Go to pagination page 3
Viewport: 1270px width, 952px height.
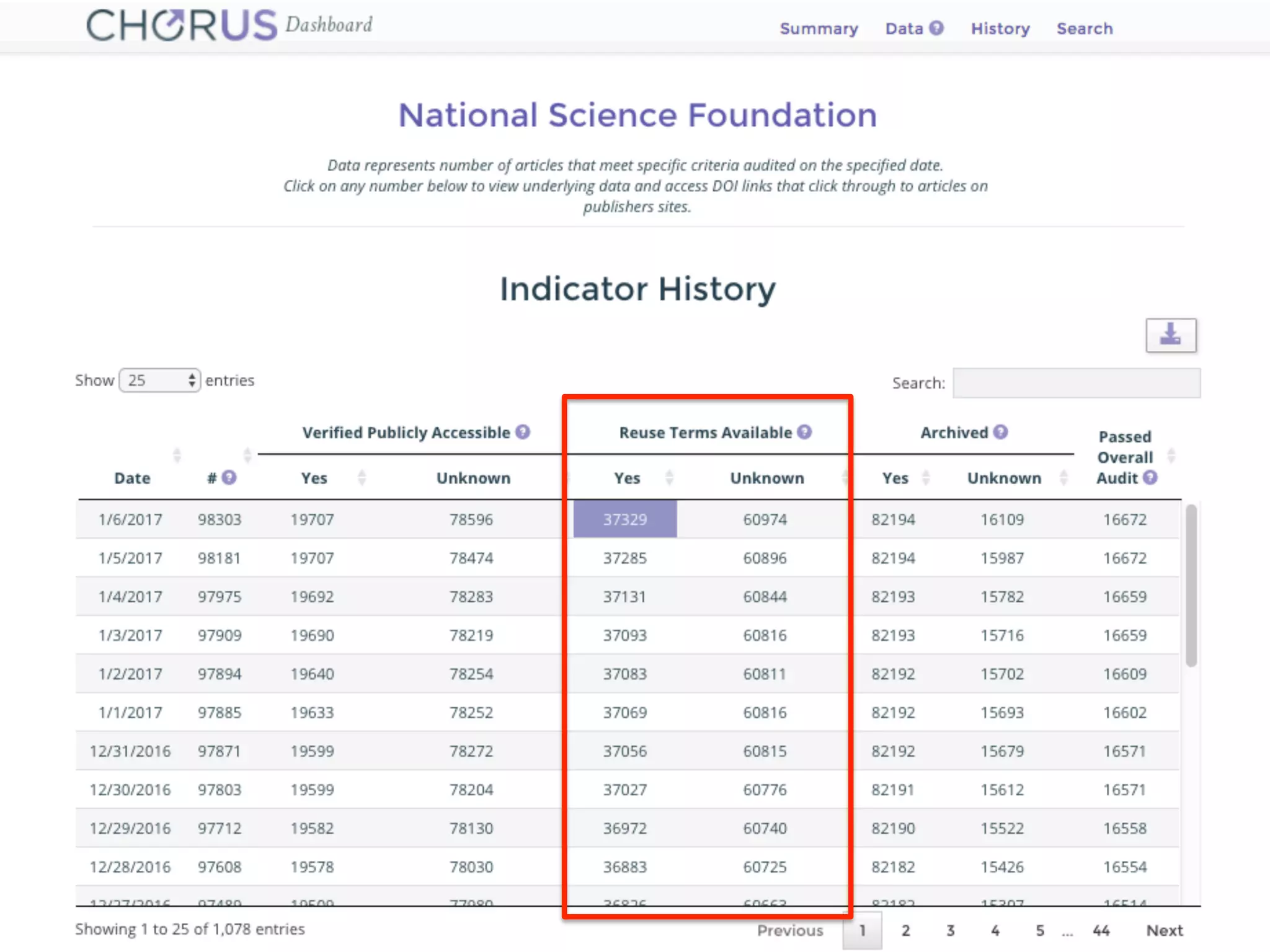(x=951, y=930)
